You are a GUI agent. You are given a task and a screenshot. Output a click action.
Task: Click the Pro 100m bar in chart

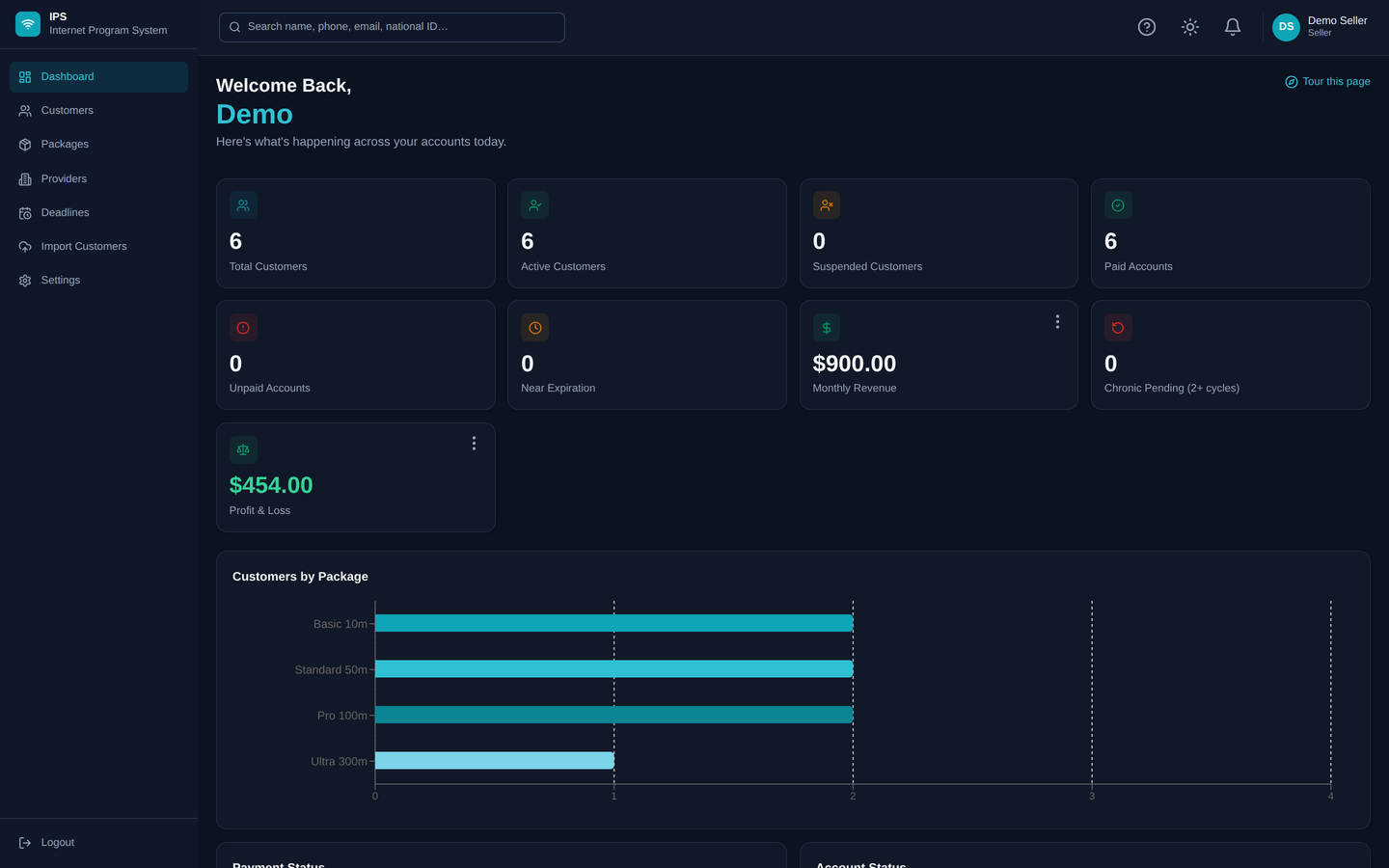click(613, 715)
